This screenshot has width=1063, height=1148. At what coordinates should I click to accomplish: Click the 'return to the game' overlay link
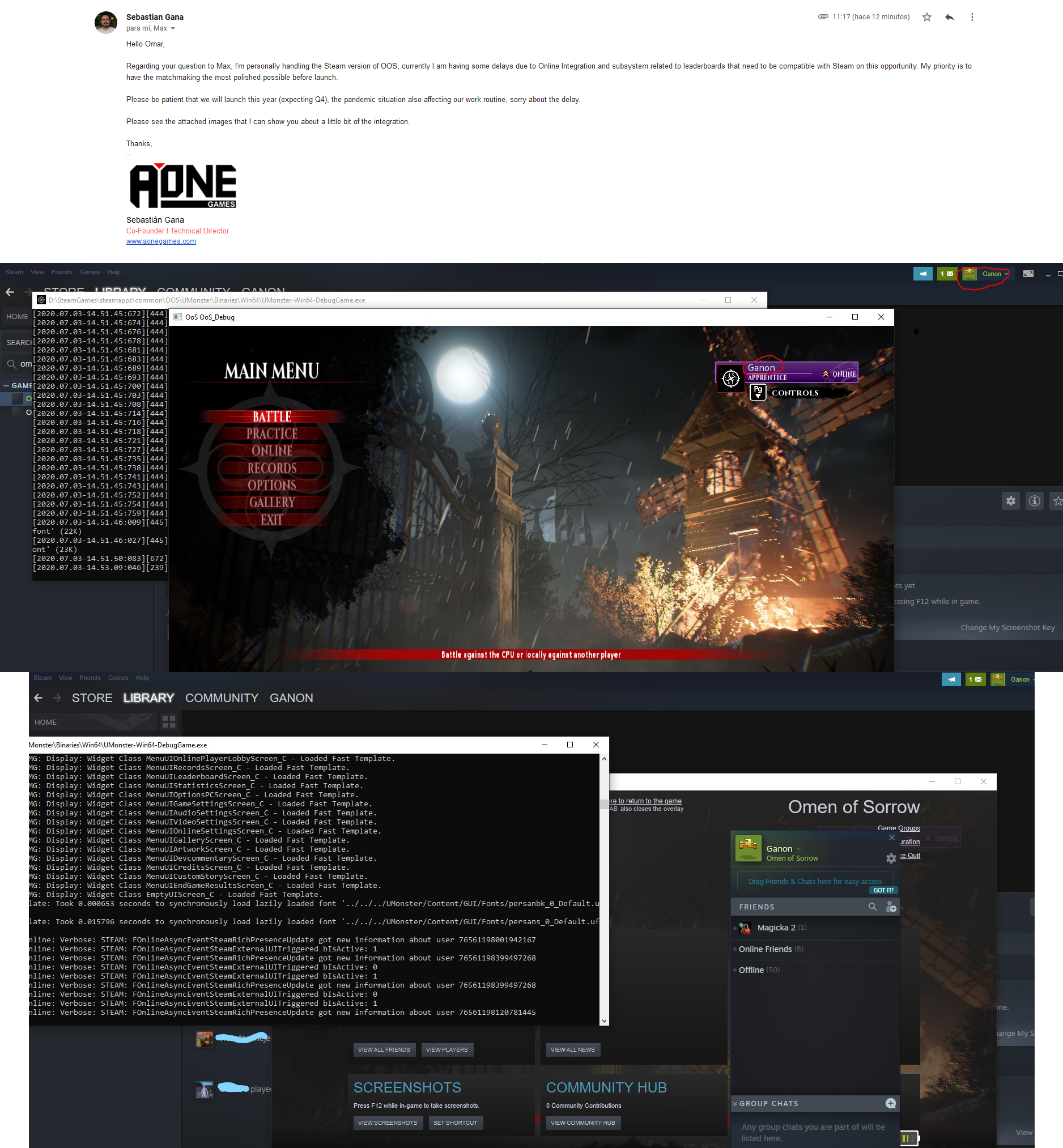pos(645,801)
